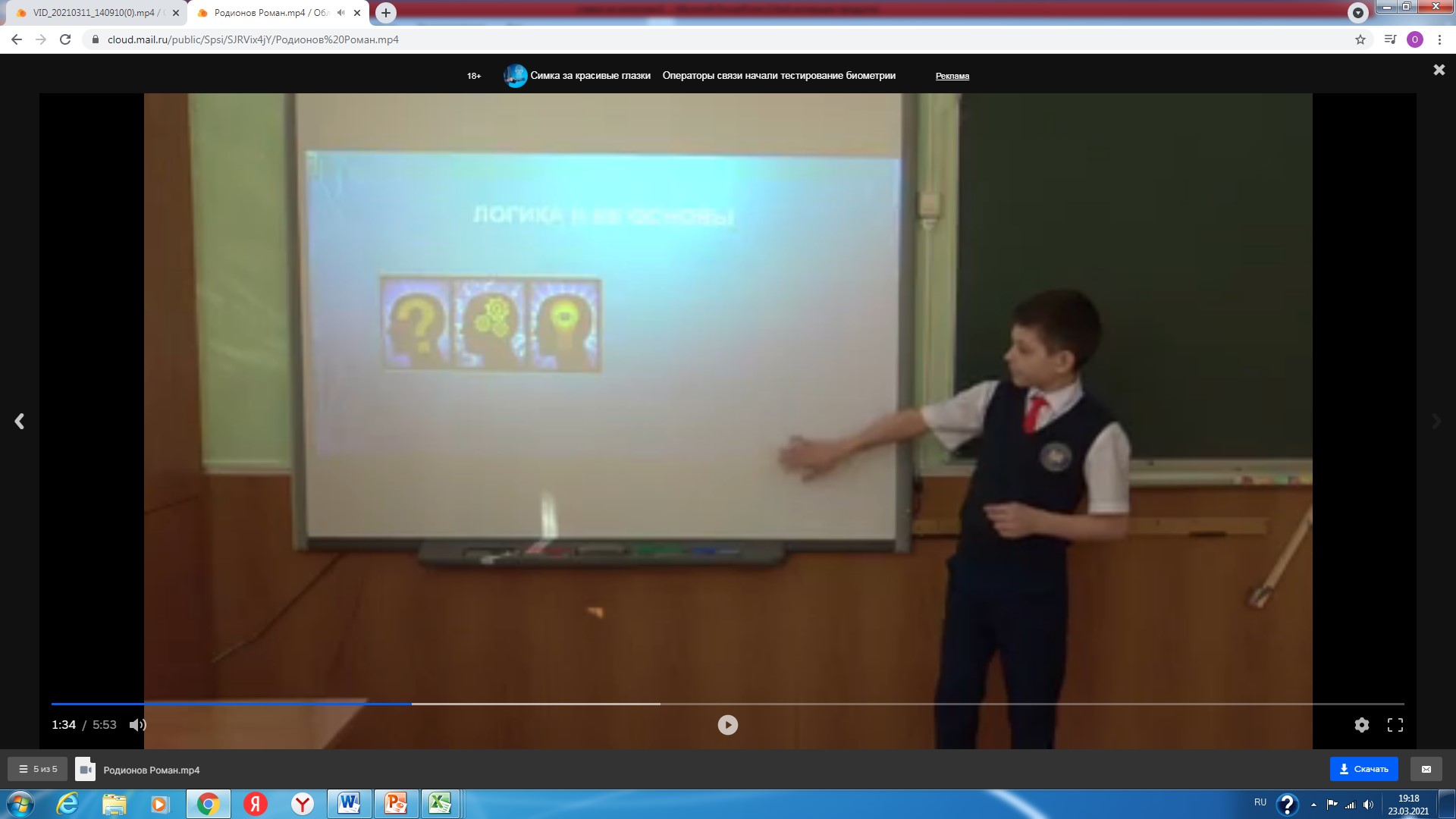Image resolution: width=1456 pixels, height=819 pixels.
Task: Show hidden system tray icons
Action: (x=1313, y=804)
